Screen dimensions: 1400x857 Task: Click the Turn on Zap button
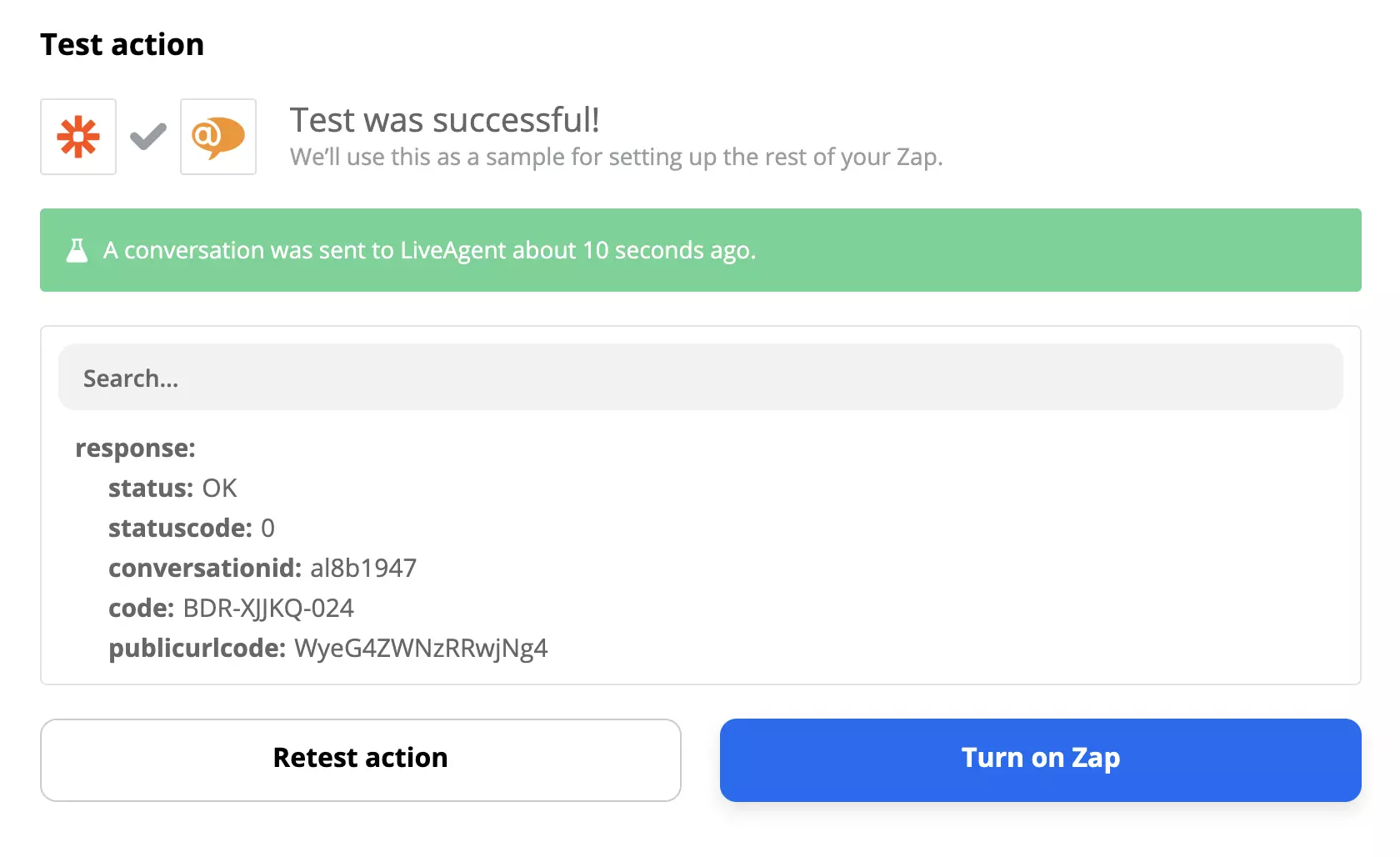tap(1040, 759)
